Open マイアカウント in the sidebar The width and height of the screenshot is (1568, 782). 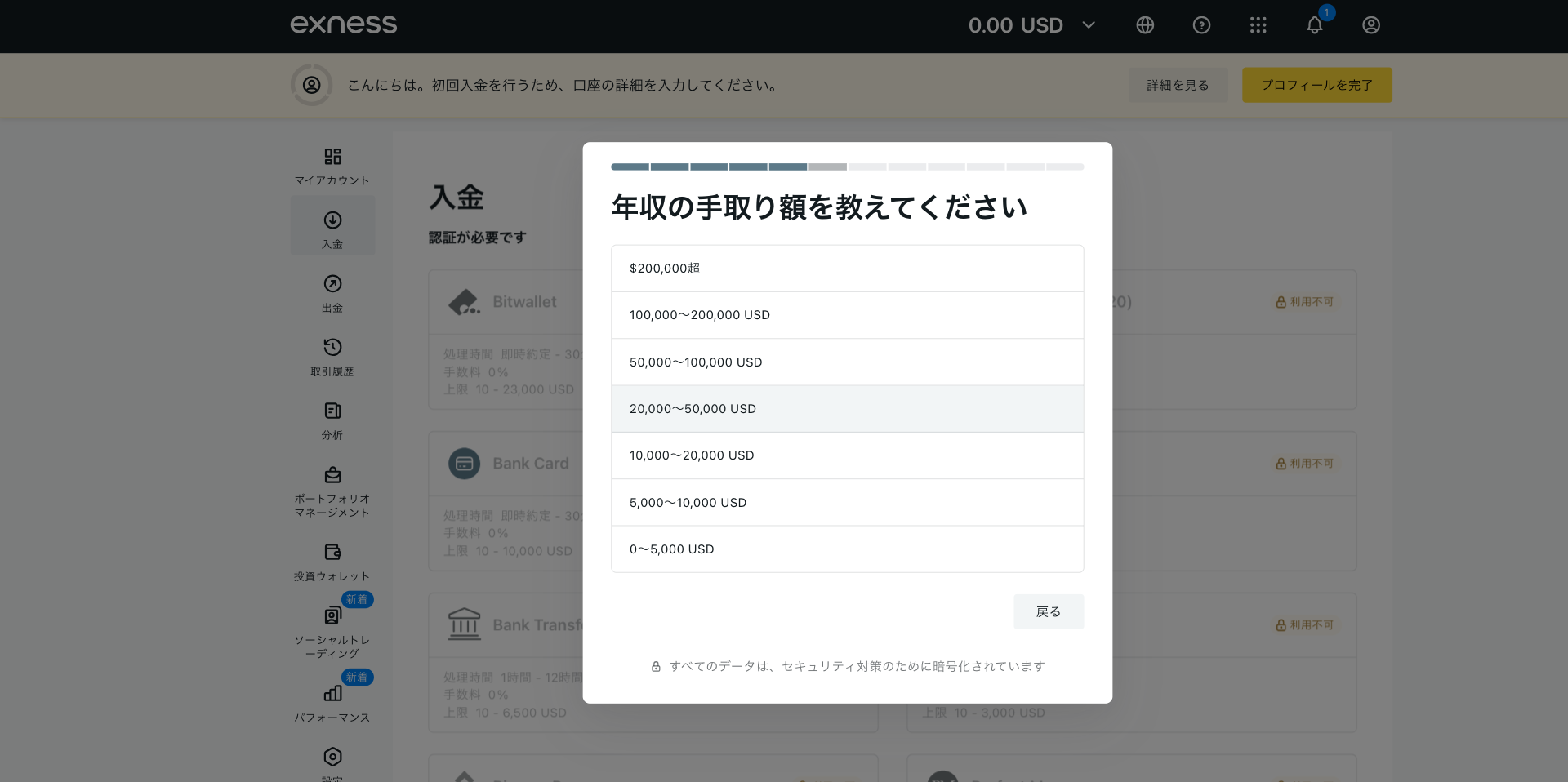click(332, 166)
